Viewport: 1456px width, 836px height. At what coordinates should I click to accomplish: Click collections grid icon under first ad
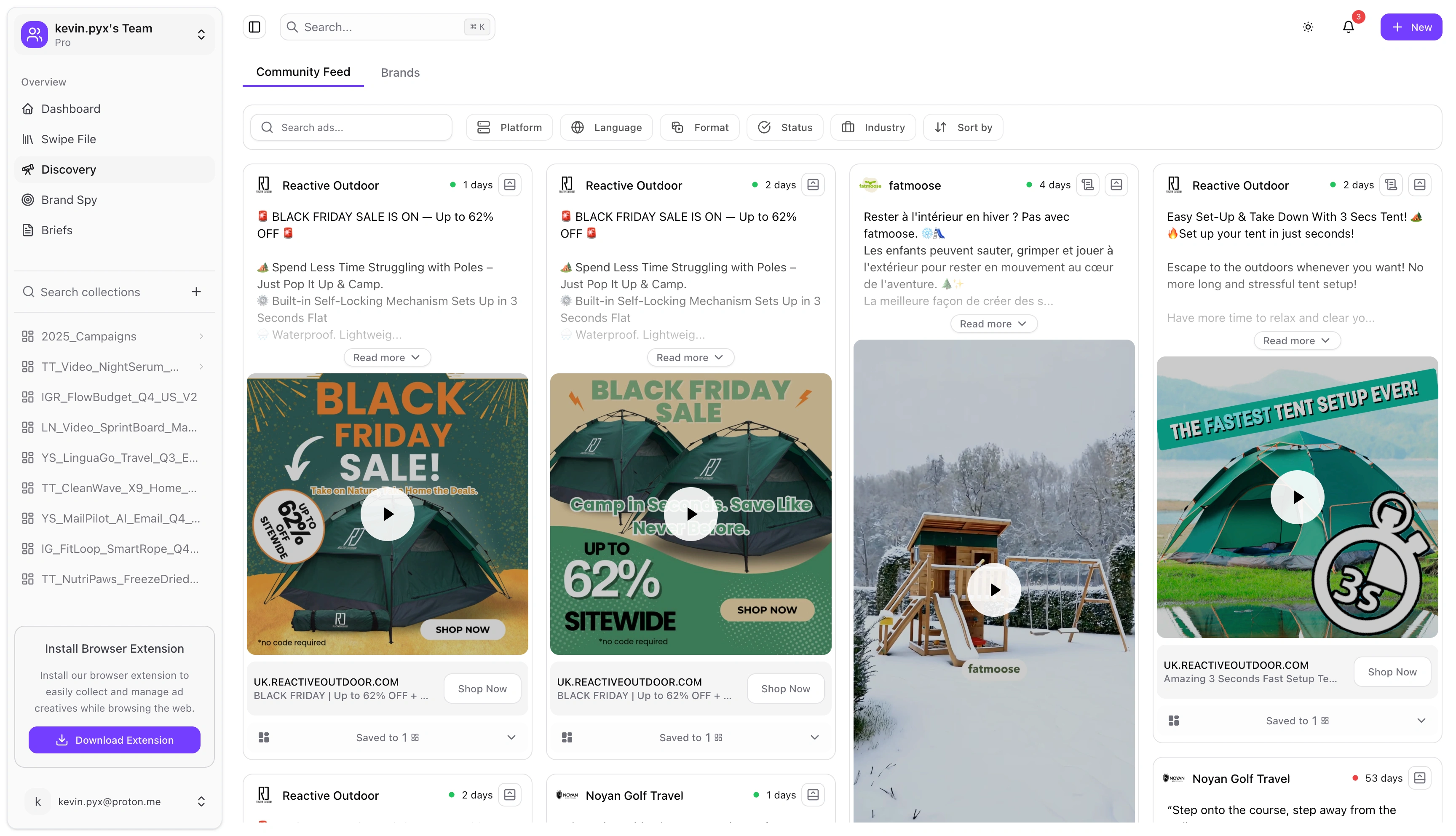click(x=263, y=737)
